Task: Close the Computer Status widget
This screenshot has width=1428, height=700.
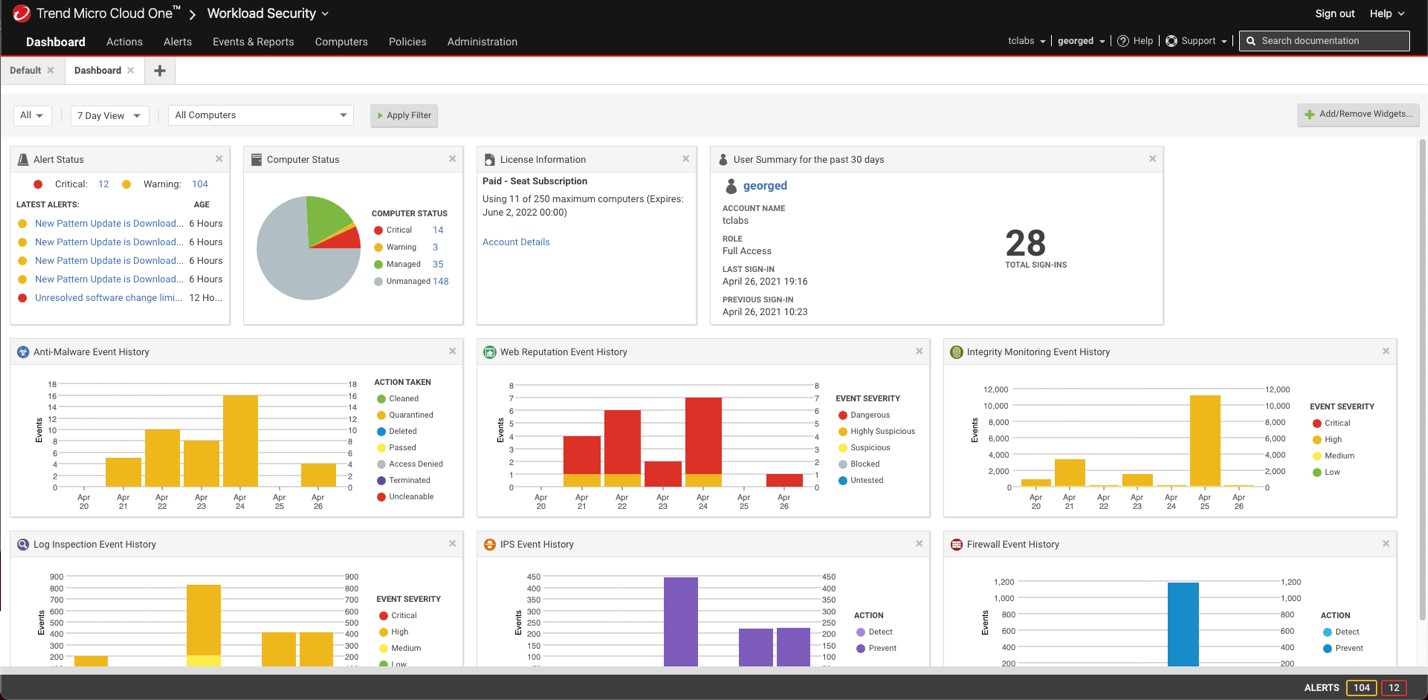Action: click(x=452, y=159)
